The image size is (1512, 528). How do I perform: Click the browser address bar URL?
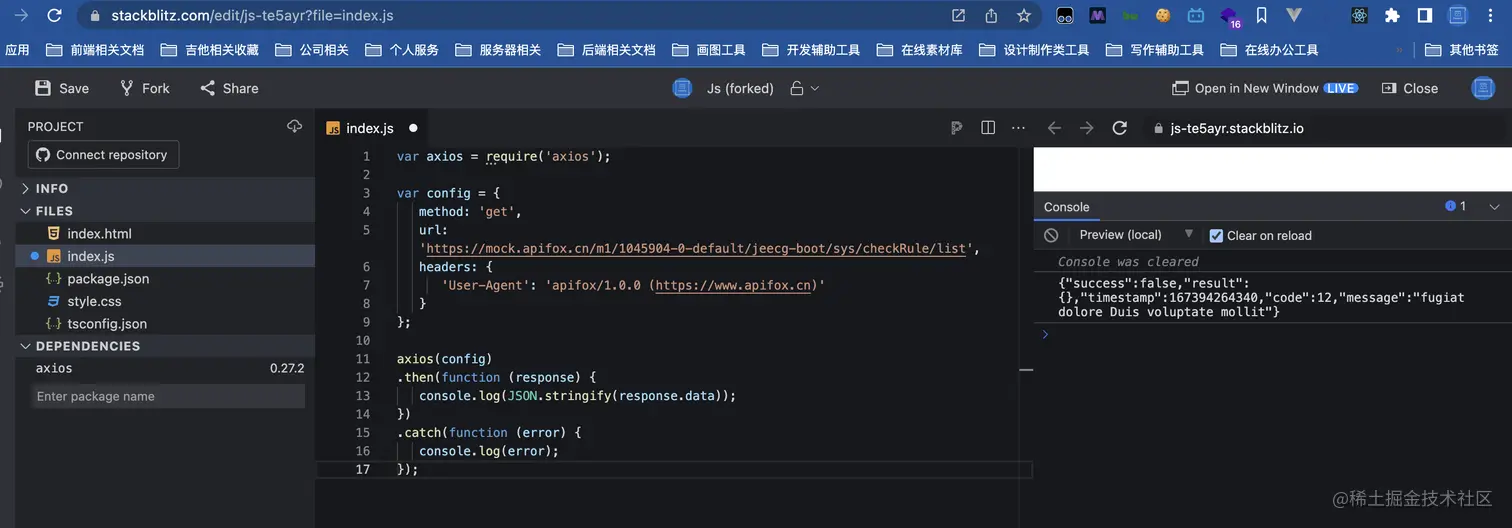click(x=252, y=16)
